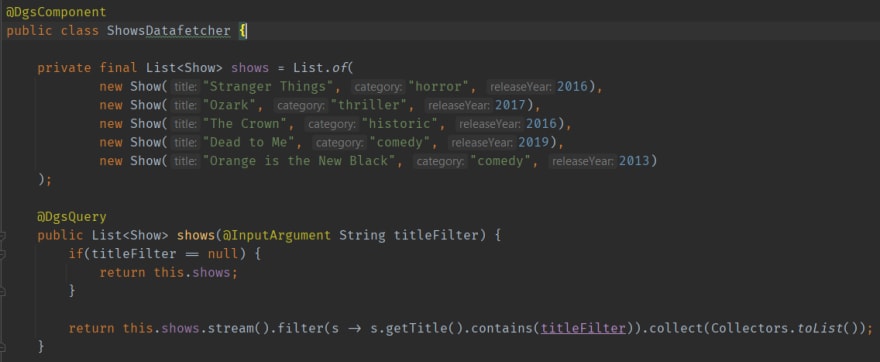880x362 pixels.
Task: Click the @DgsQuery annotation
Action: pos(72,217)
